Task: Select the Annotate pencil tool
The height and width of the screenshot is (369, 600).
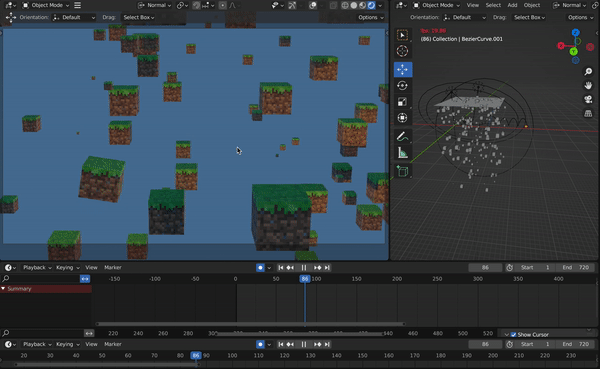Action: (402, 136)
